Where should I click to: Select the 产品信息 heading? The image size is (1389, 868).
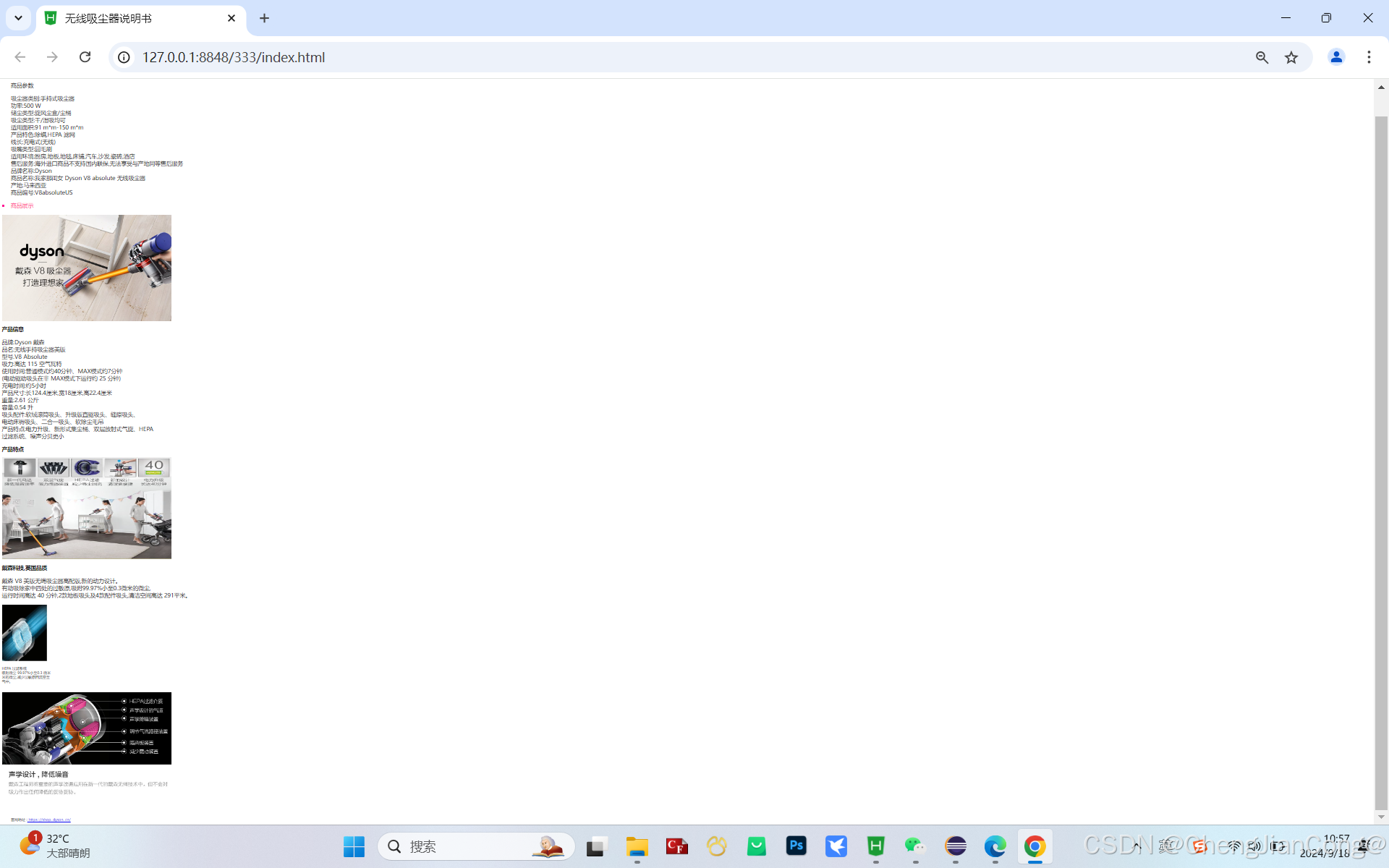click(x=12, y=329)
